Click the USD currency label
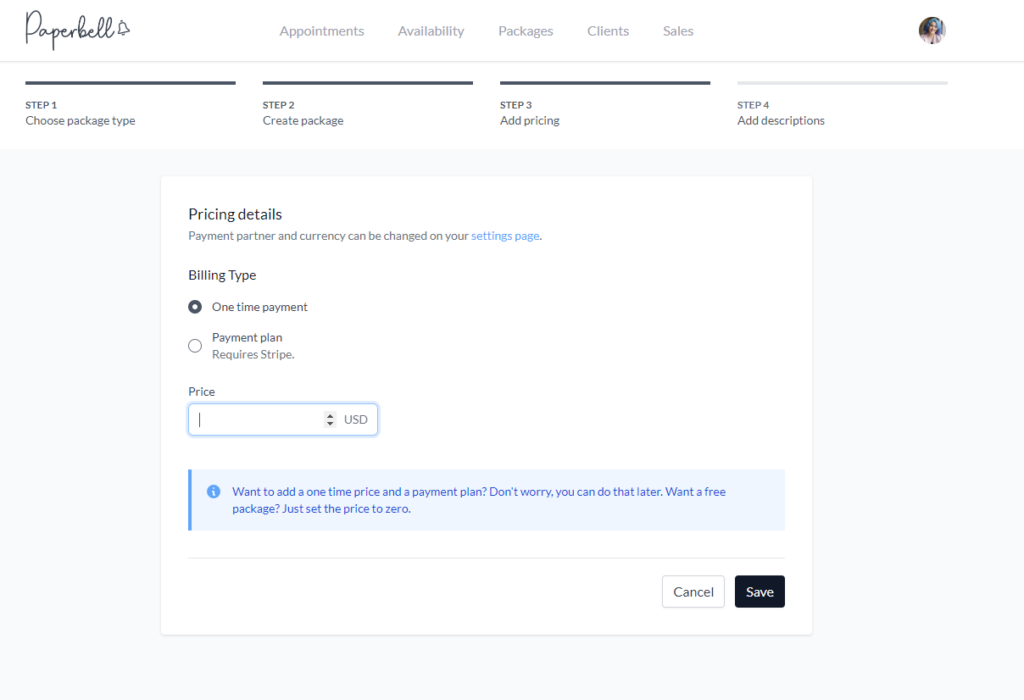Screen dimensions: 1024x700 [356, 419]
